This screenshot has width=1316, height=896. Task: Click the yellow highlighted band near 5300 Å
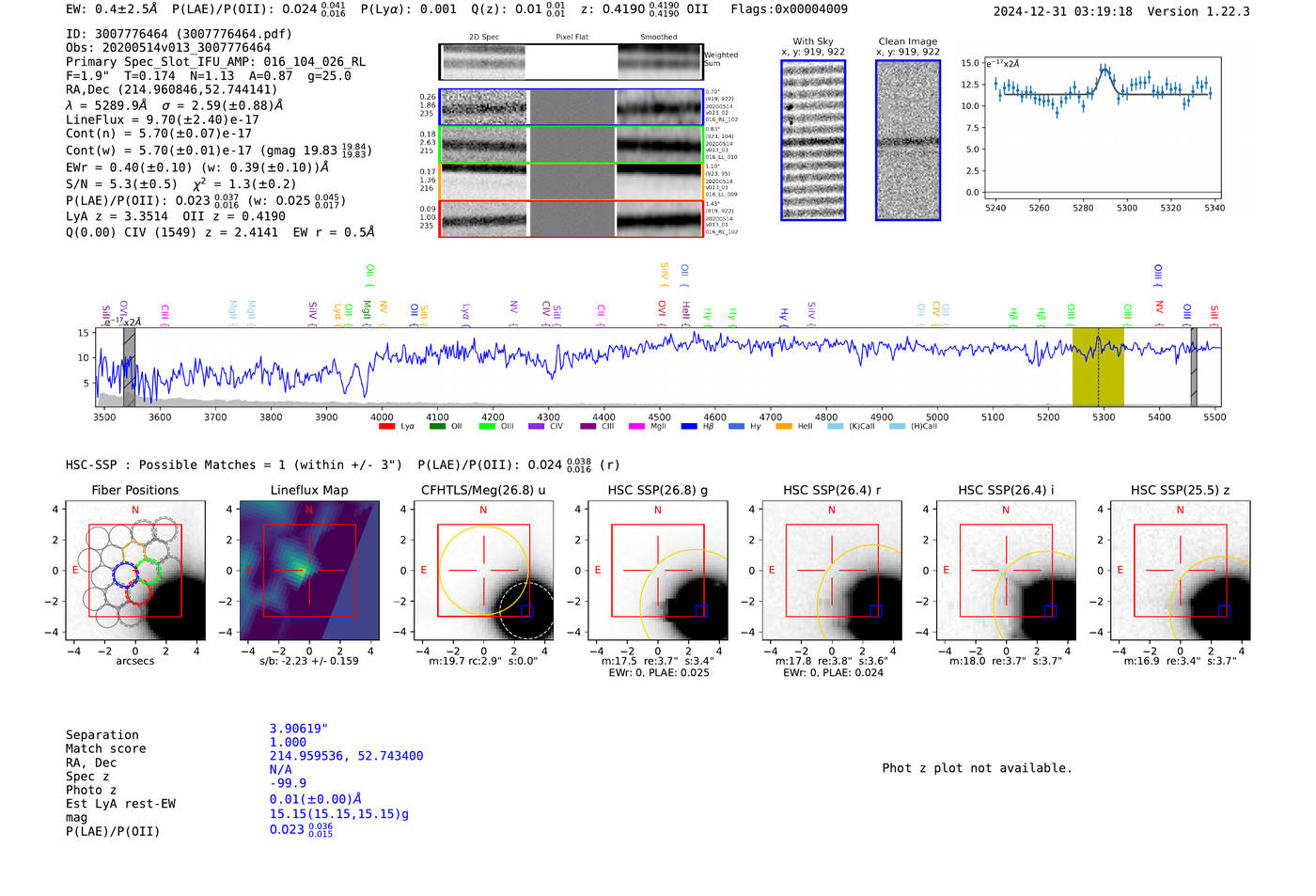pos(1098,367)
